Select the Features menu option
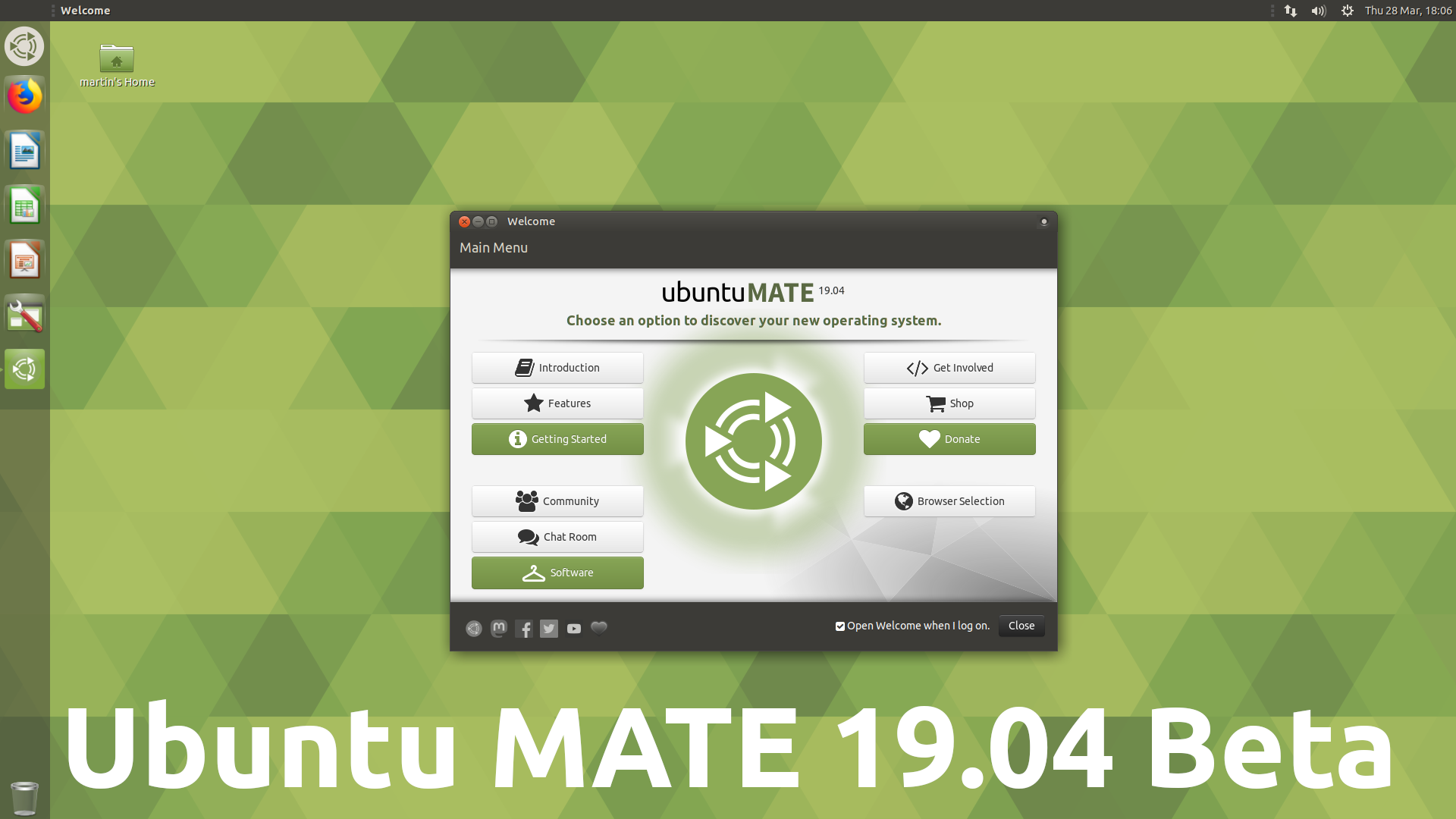Image resolution: width=1456 pixels, height=819 pixels. pyautogui.click(x=557, y=403)
